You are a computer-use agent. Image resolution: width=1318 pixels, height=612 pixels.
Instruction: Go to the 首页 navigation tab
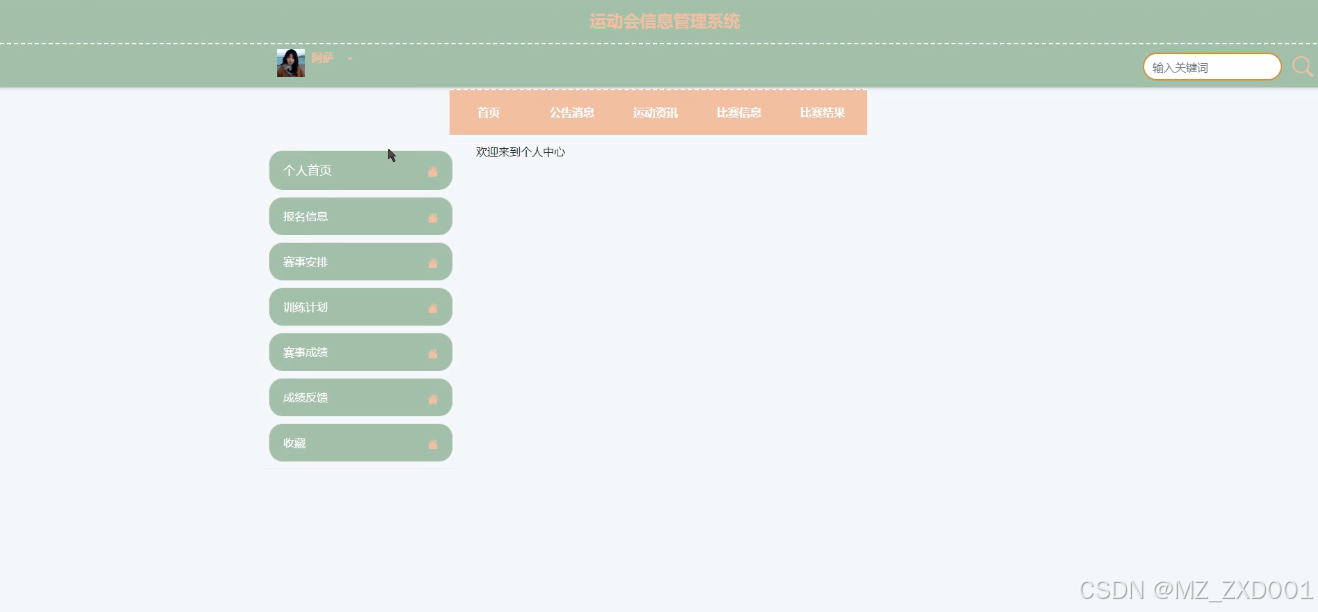click(488, 113)
